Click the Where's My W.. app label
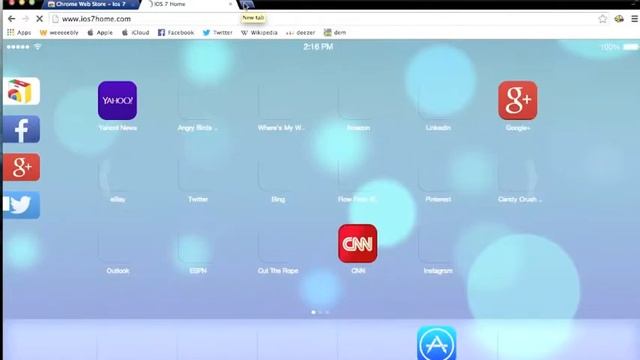This screenshot has height=360, width=640. pos(281,128)
